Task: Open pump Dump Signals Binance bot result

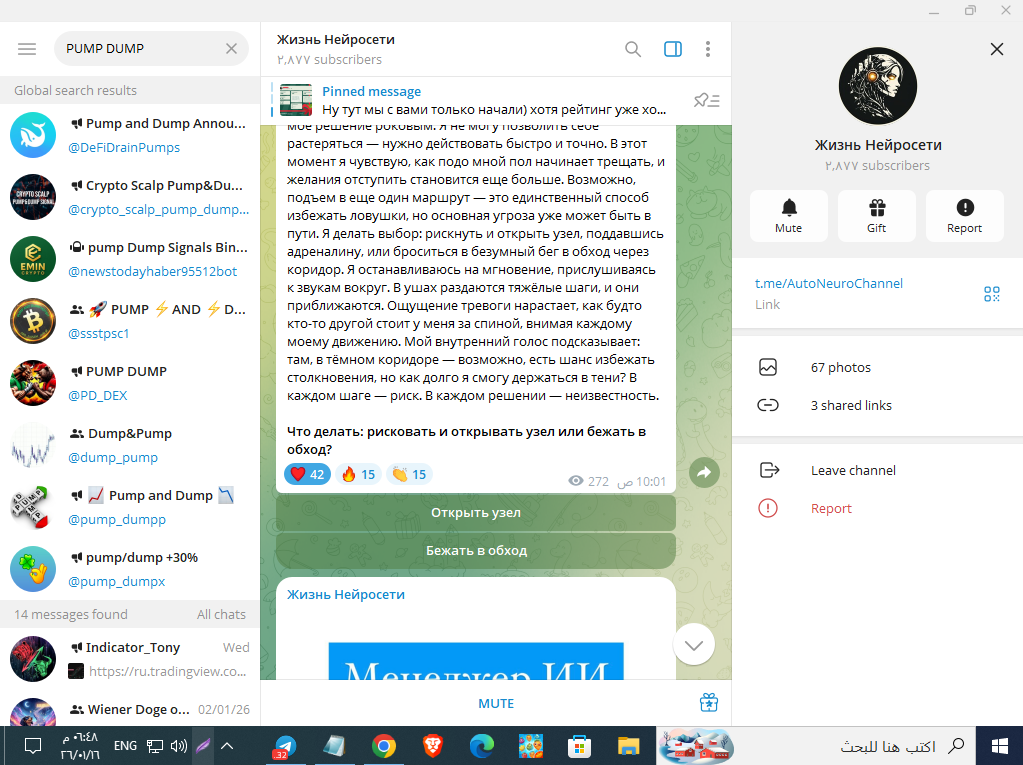Action: pyautogui.click(x=130, y=259)
